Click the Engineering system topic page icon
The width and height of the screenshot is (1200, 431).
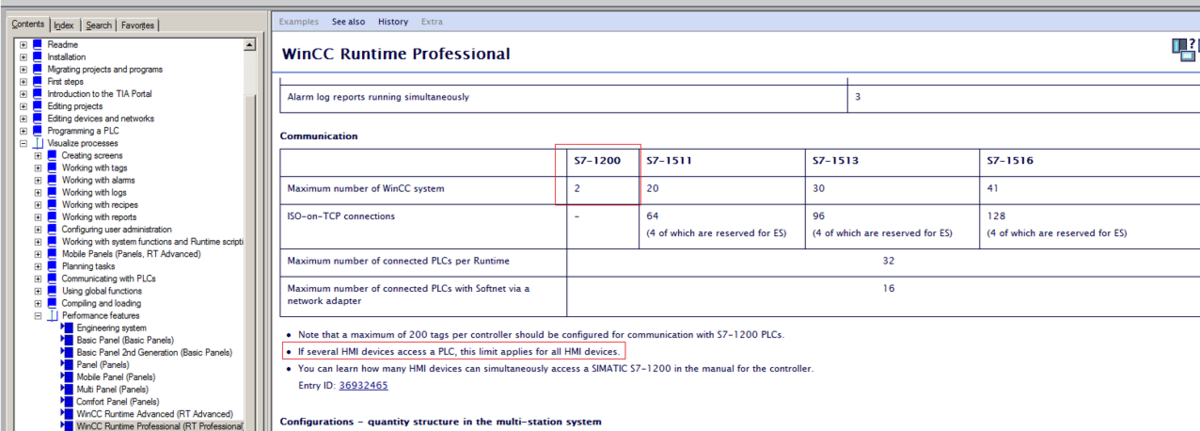[66, 327]
